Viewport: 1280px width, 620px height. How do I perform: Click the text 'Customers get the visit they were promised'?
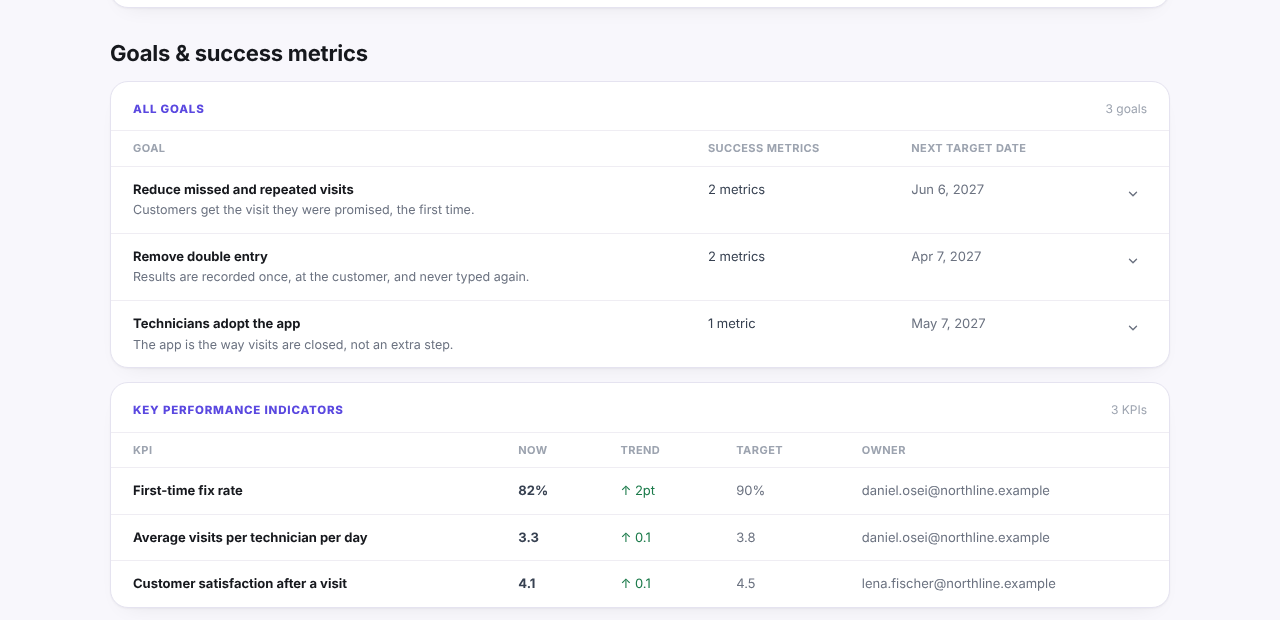(x=262, y=210)
